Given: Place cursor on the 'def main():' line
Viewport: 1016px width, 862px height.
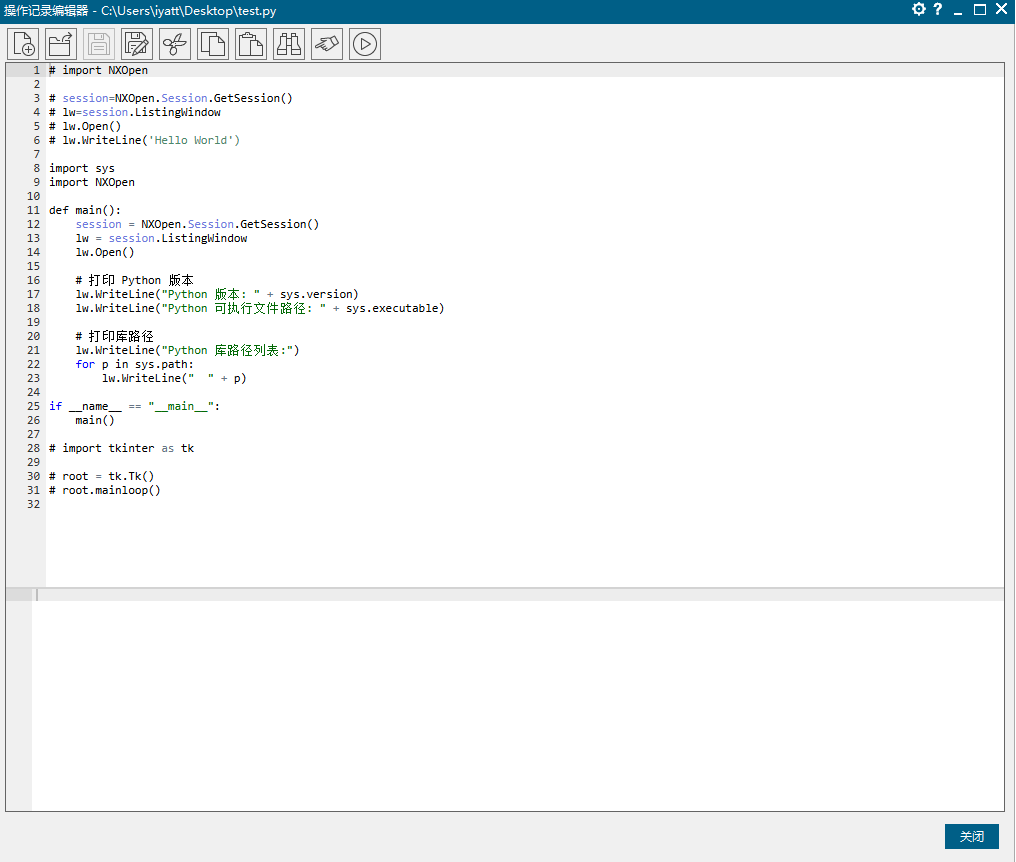Looking at the screenshot, I should (x=85, y=210).
